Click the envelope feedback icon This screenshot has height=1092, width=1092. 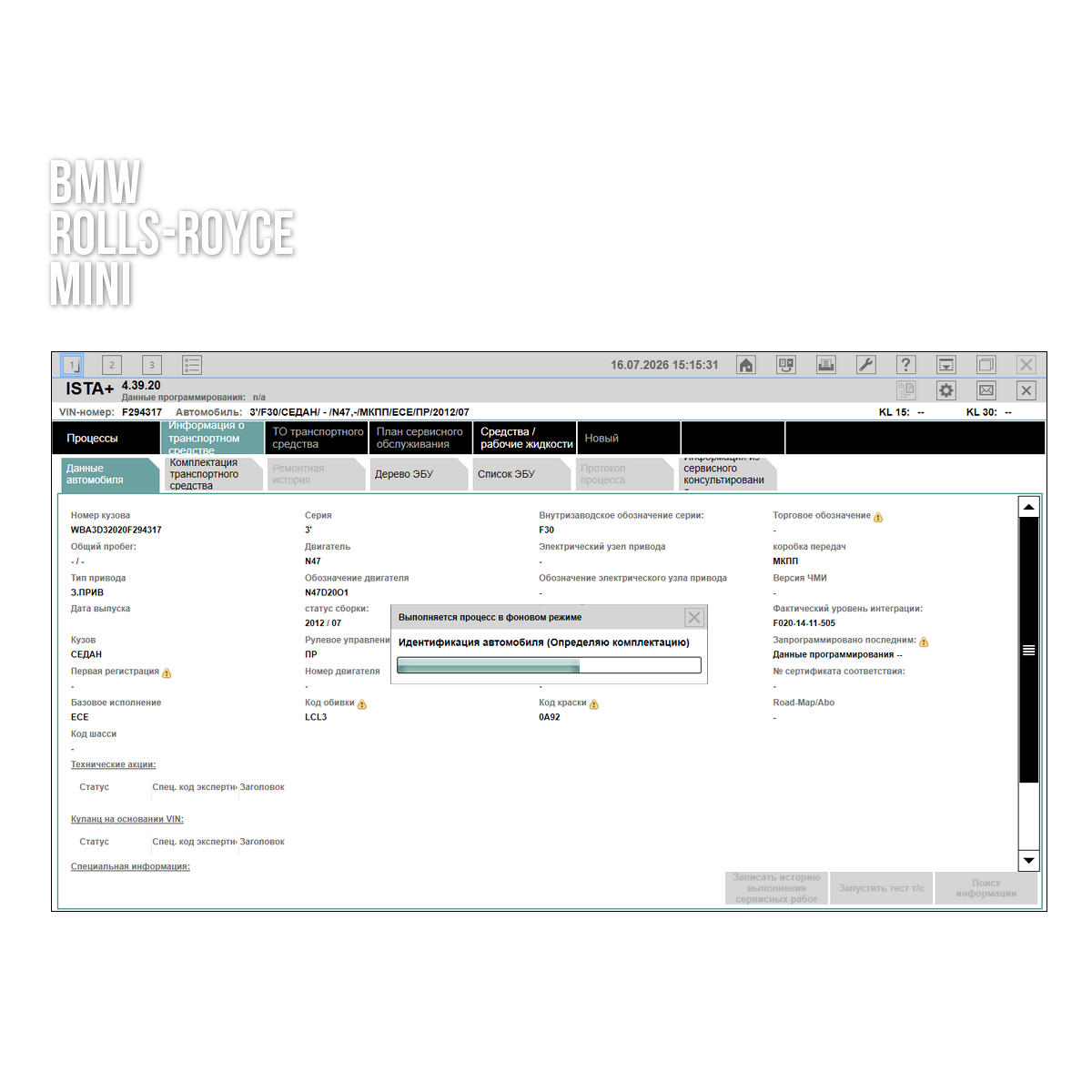coord(986,390)
